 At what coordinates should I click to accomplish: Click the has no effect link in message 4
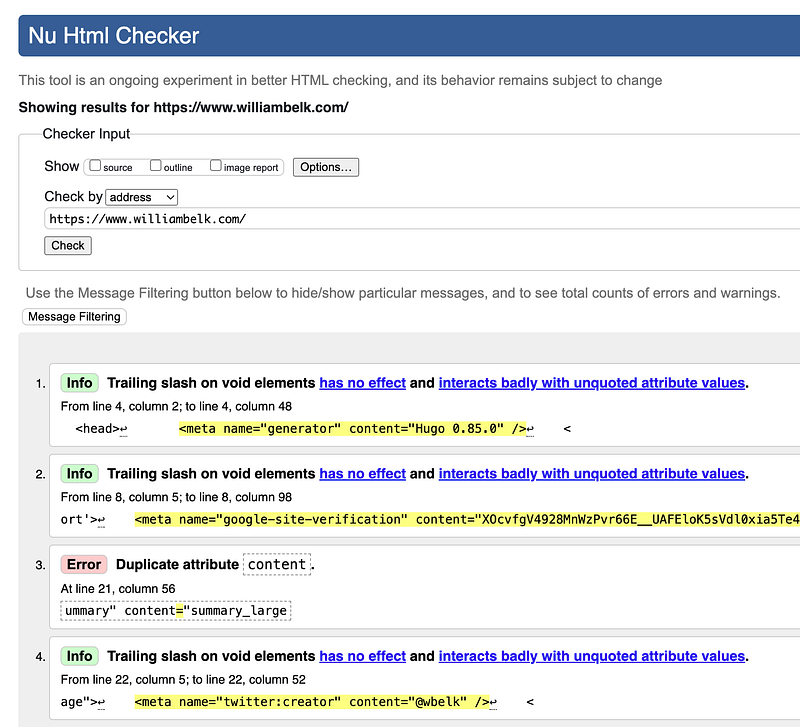[362, 655]
